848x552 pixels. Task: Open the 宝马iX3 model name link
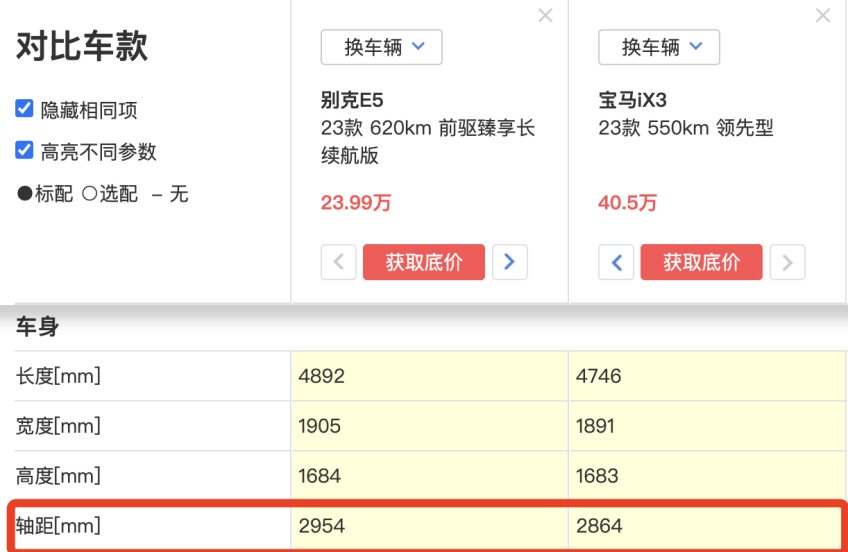pyautogui.click(x=632, y=100)
